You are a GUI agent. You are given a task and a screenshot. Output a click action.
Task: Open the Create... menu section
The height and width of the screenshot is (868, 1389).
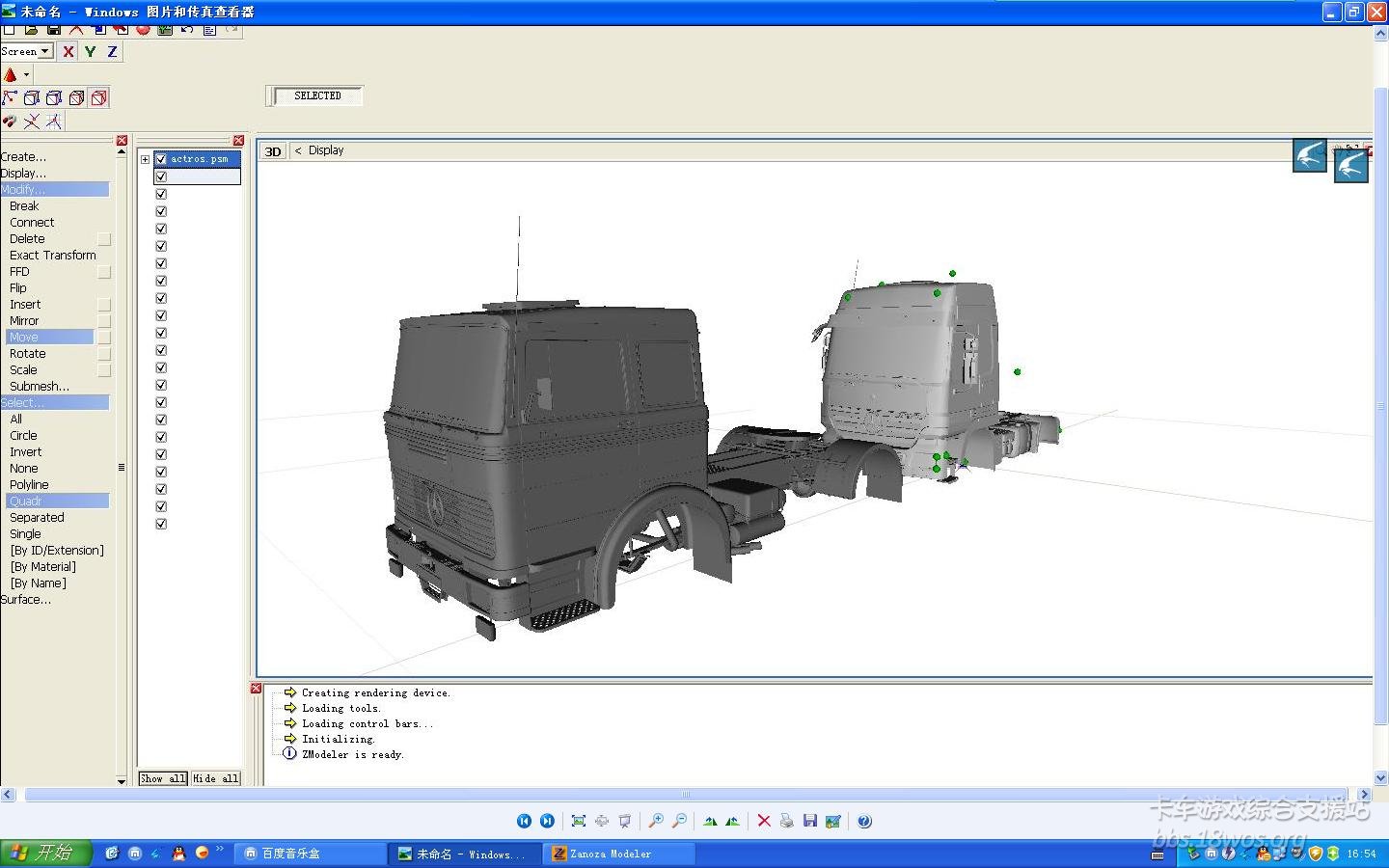pos(24,156)
